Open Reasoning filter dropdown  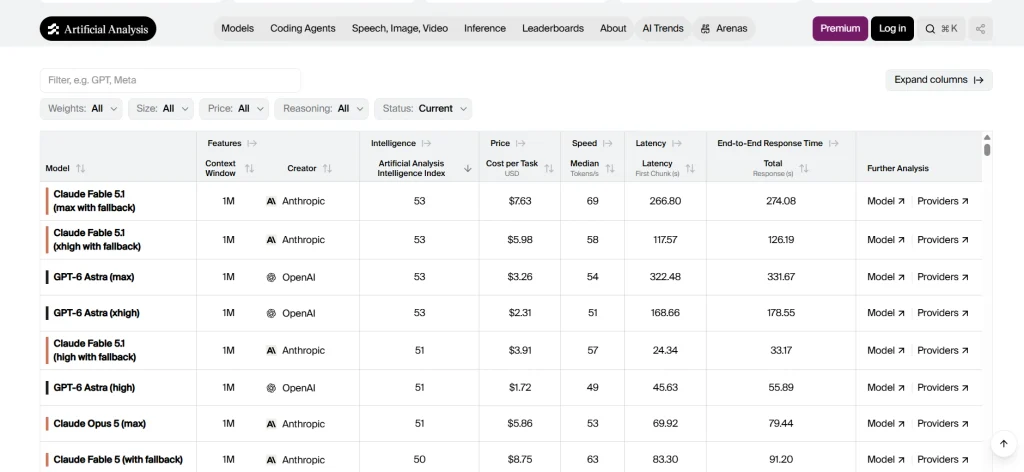tap(321, 108)
